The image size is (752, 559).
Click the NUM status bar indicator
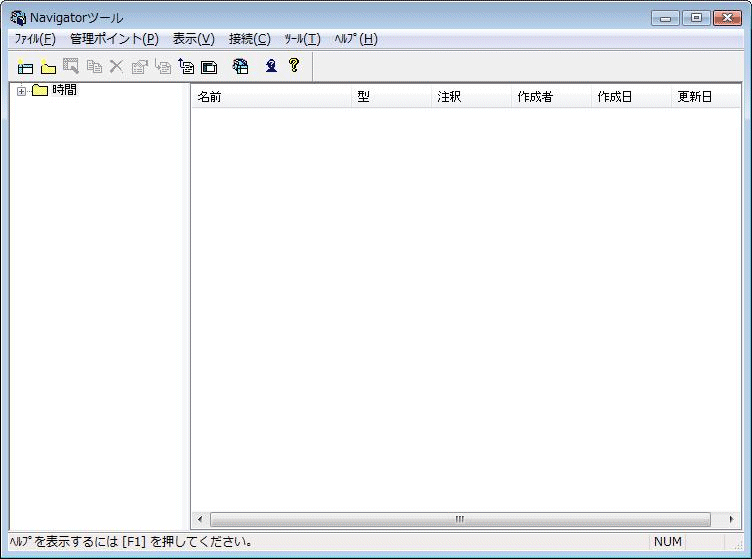tap(668, 542)
